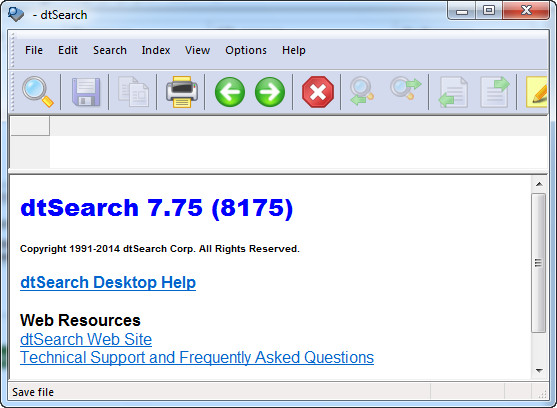Screen dimensions: 557x408
Task: Click the gray header cell in results pane
Action: [x=30, y=126]
